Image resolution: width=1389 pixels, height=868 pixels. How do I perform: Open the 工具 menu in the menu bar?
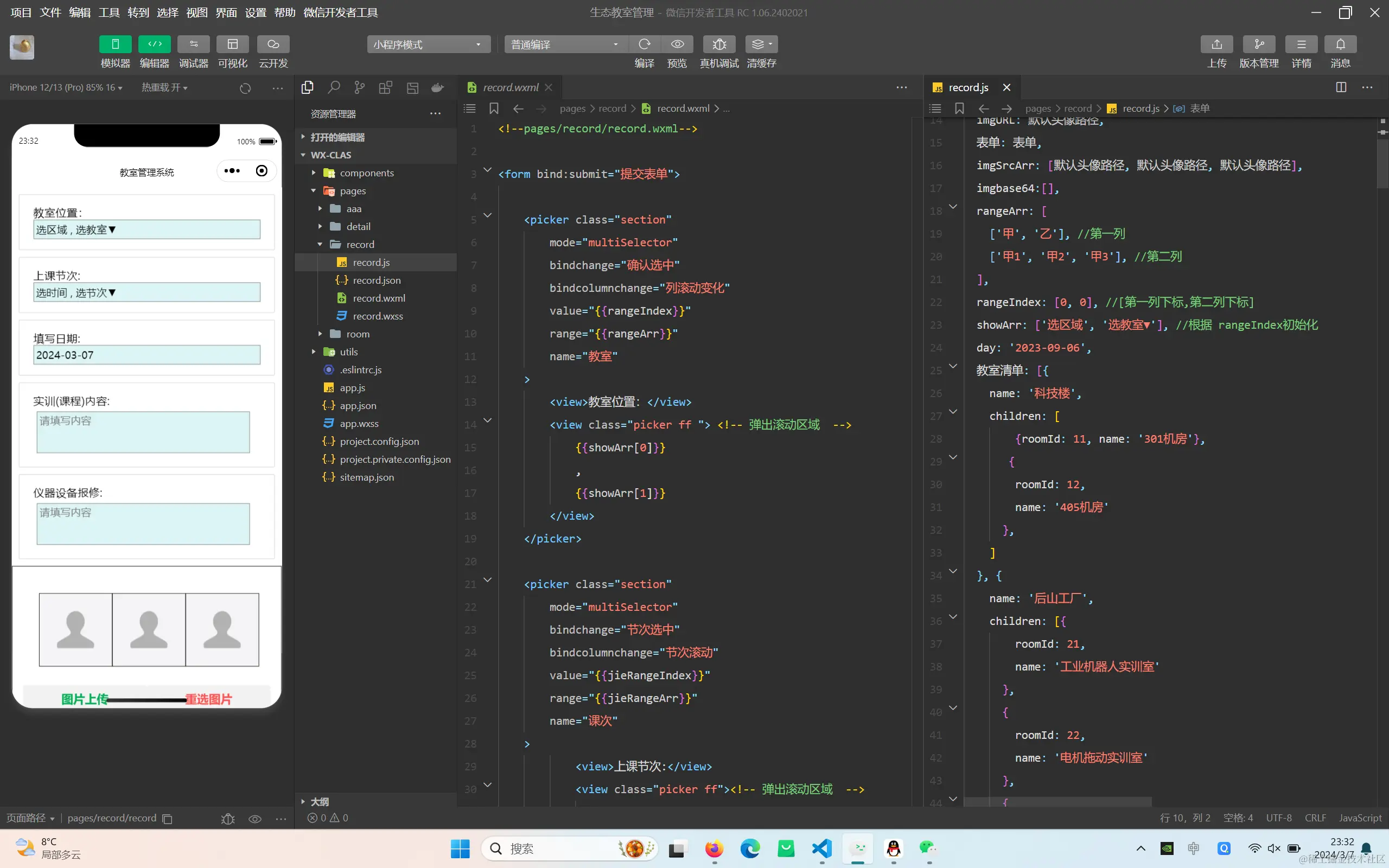(x=109, y=12)
